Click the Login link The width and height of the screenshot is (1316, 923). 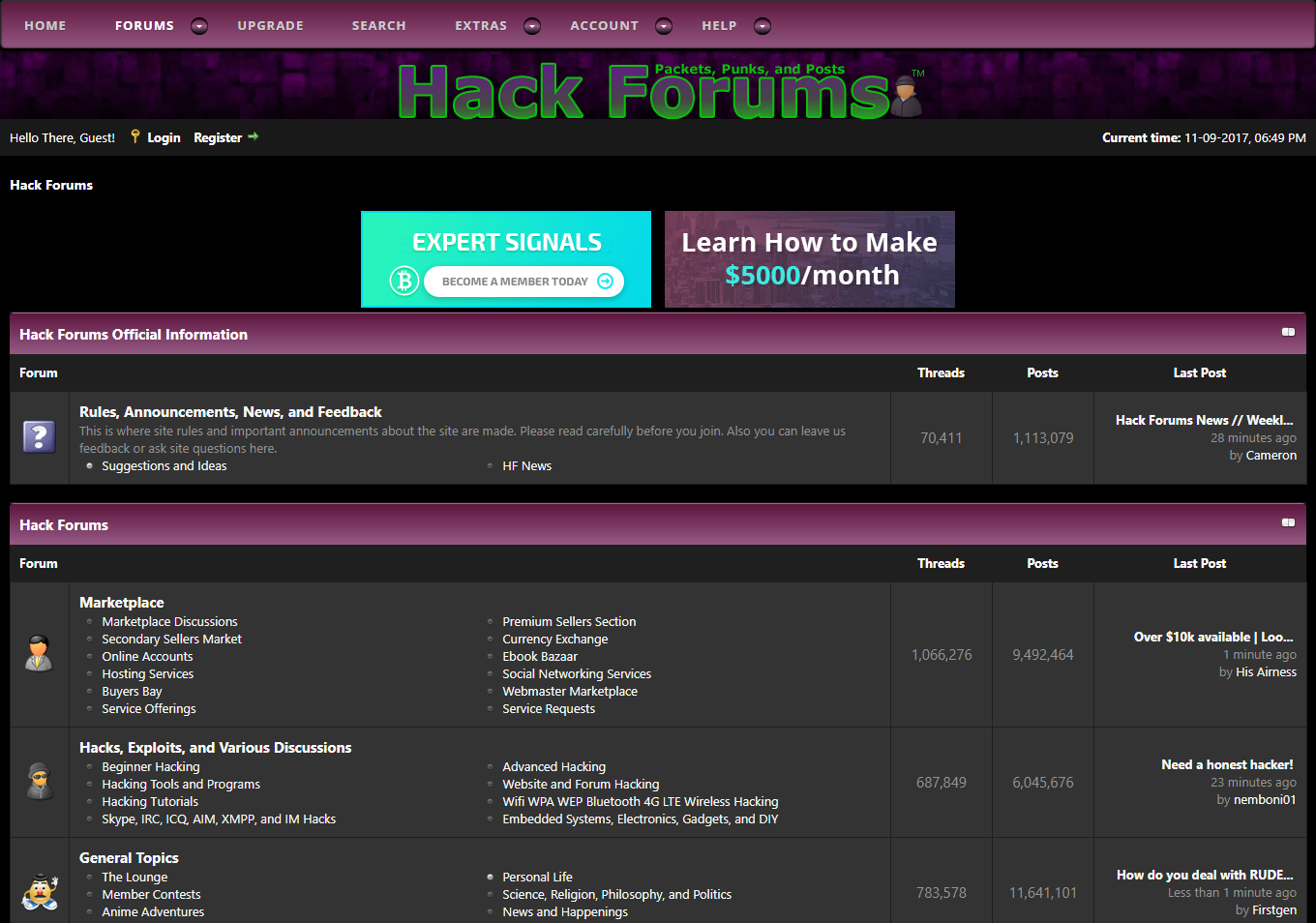(x=164, y=137)
